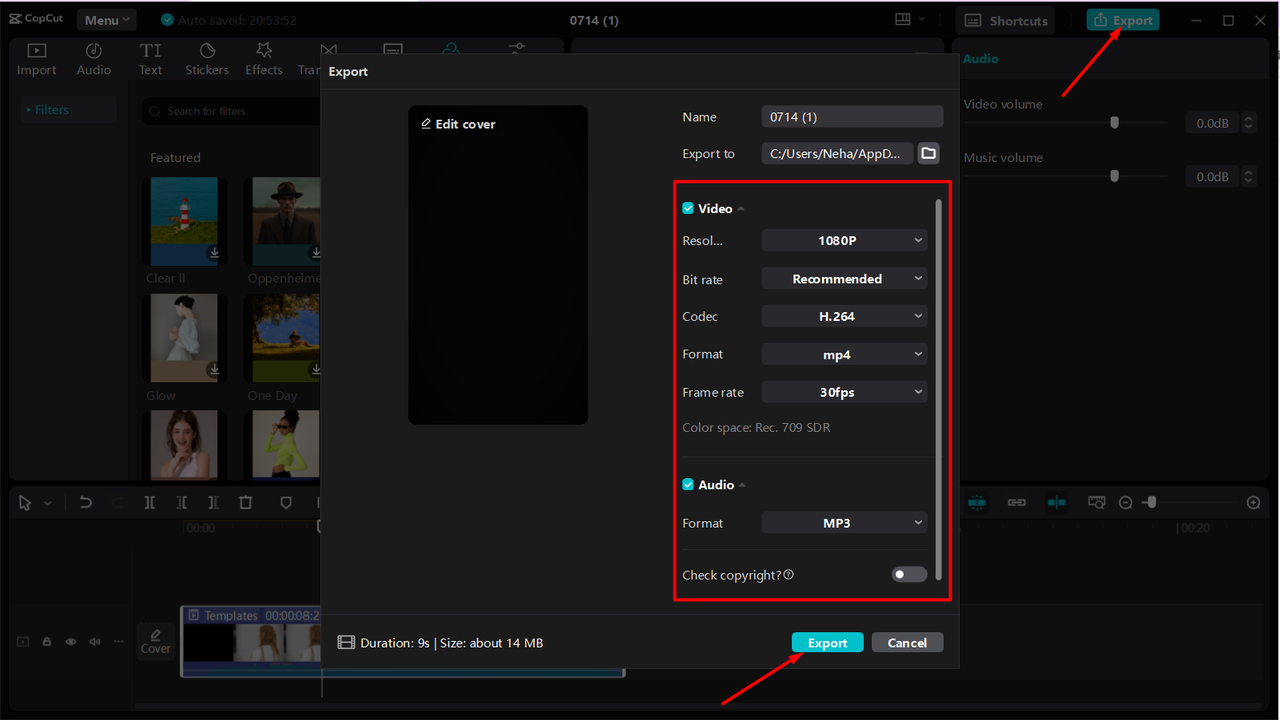The width and height of the screenshot is (1280, 720).
Task: Click the Video volume 0.0dB stepper
Action: point(1248,123)
